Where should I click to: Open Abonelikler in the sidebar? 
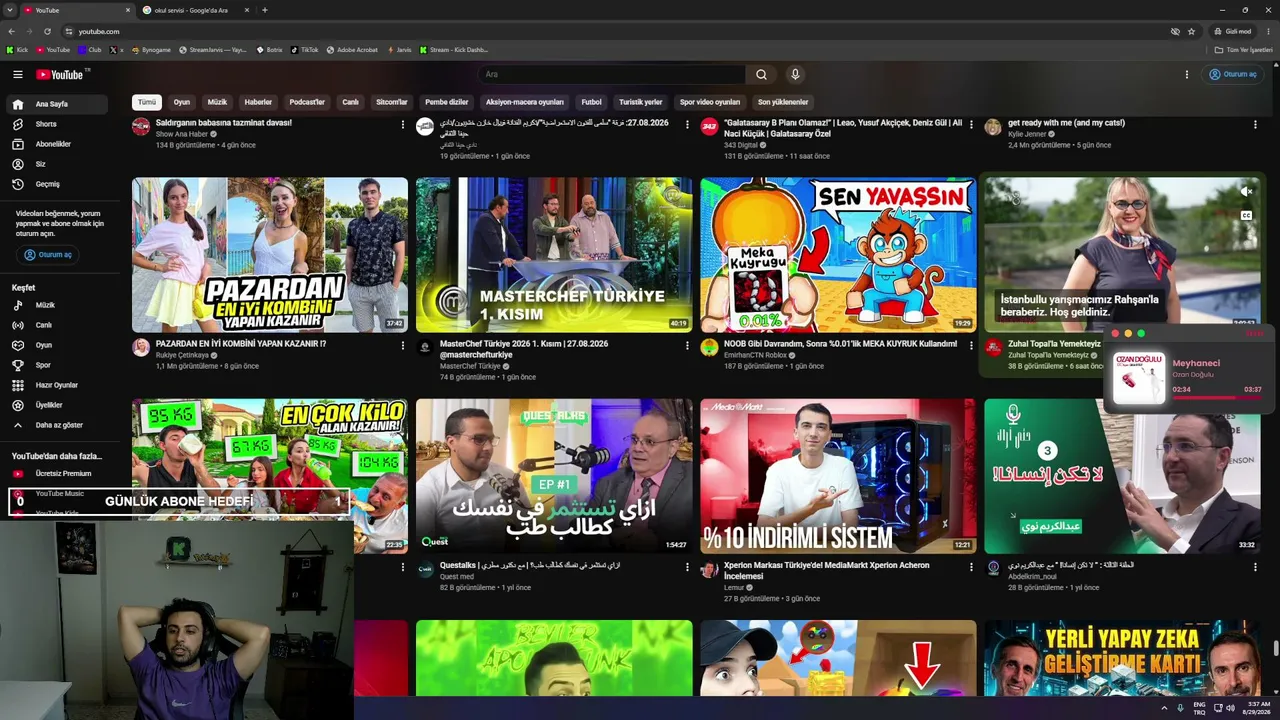[x=58, y=144]
